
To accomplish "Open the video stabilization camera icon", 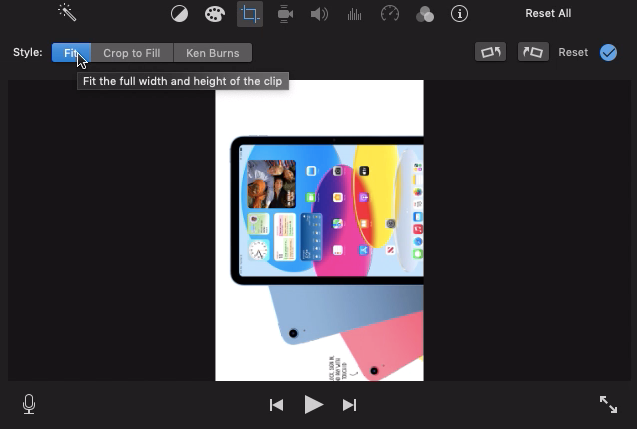I will pyautogui.click(x=285, y=14).
